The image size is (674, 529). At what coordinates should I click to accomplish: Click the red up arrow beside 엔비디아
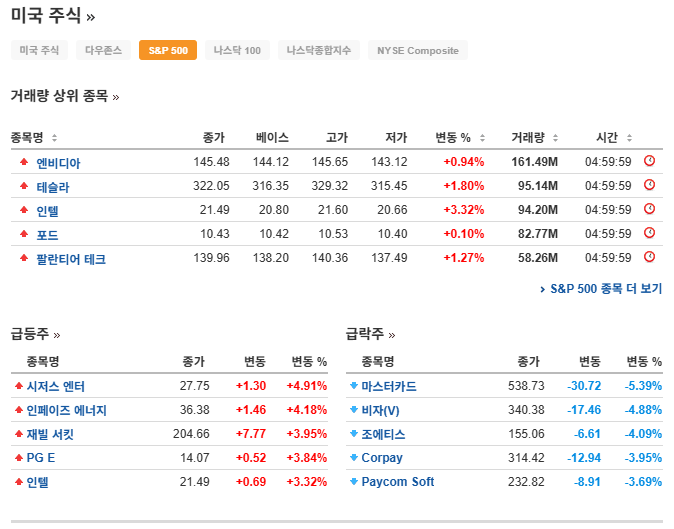(24, 162)
